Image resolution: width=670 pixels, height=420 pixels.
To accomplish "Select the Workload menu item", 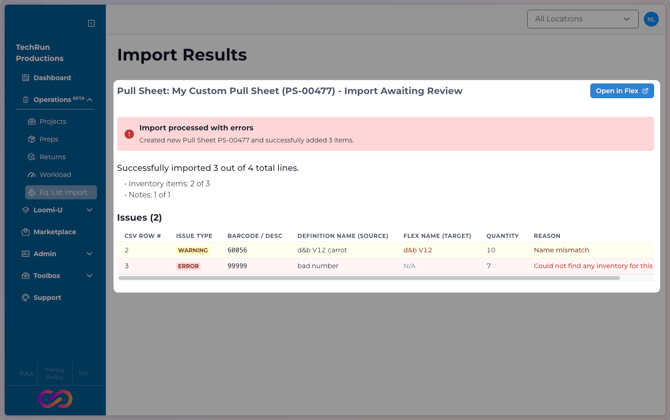I will (x=55, y=175).
